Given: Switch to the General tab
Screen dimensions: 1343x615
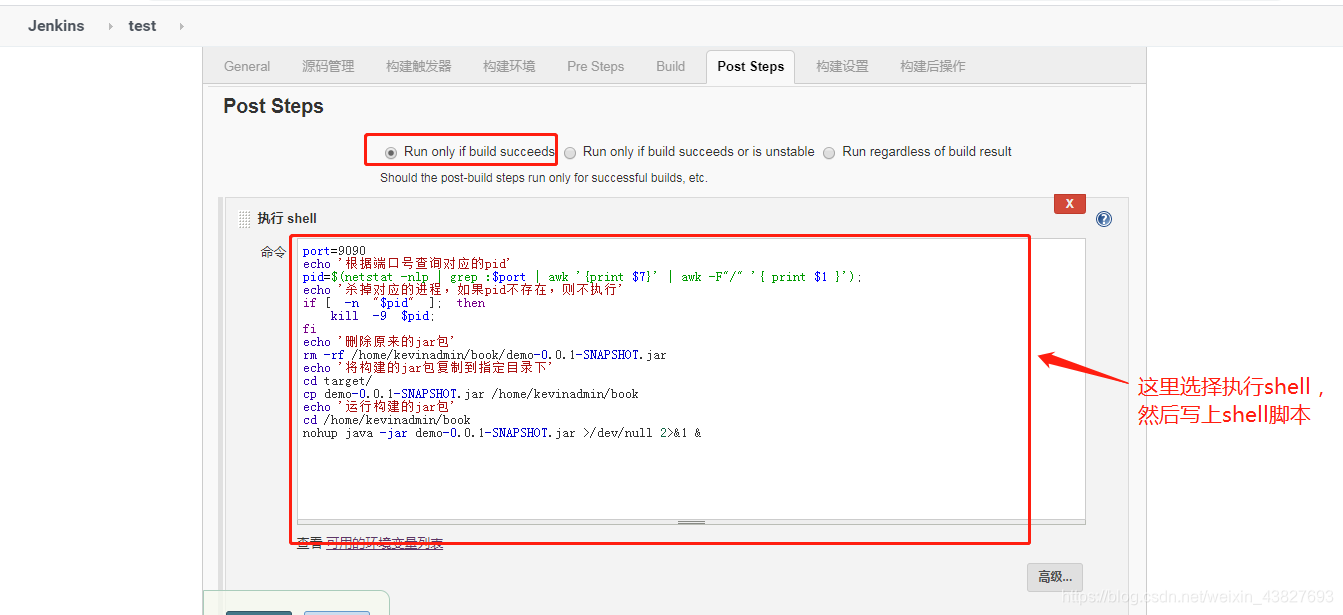Looking at the screenshot, I should coord(246,66).
